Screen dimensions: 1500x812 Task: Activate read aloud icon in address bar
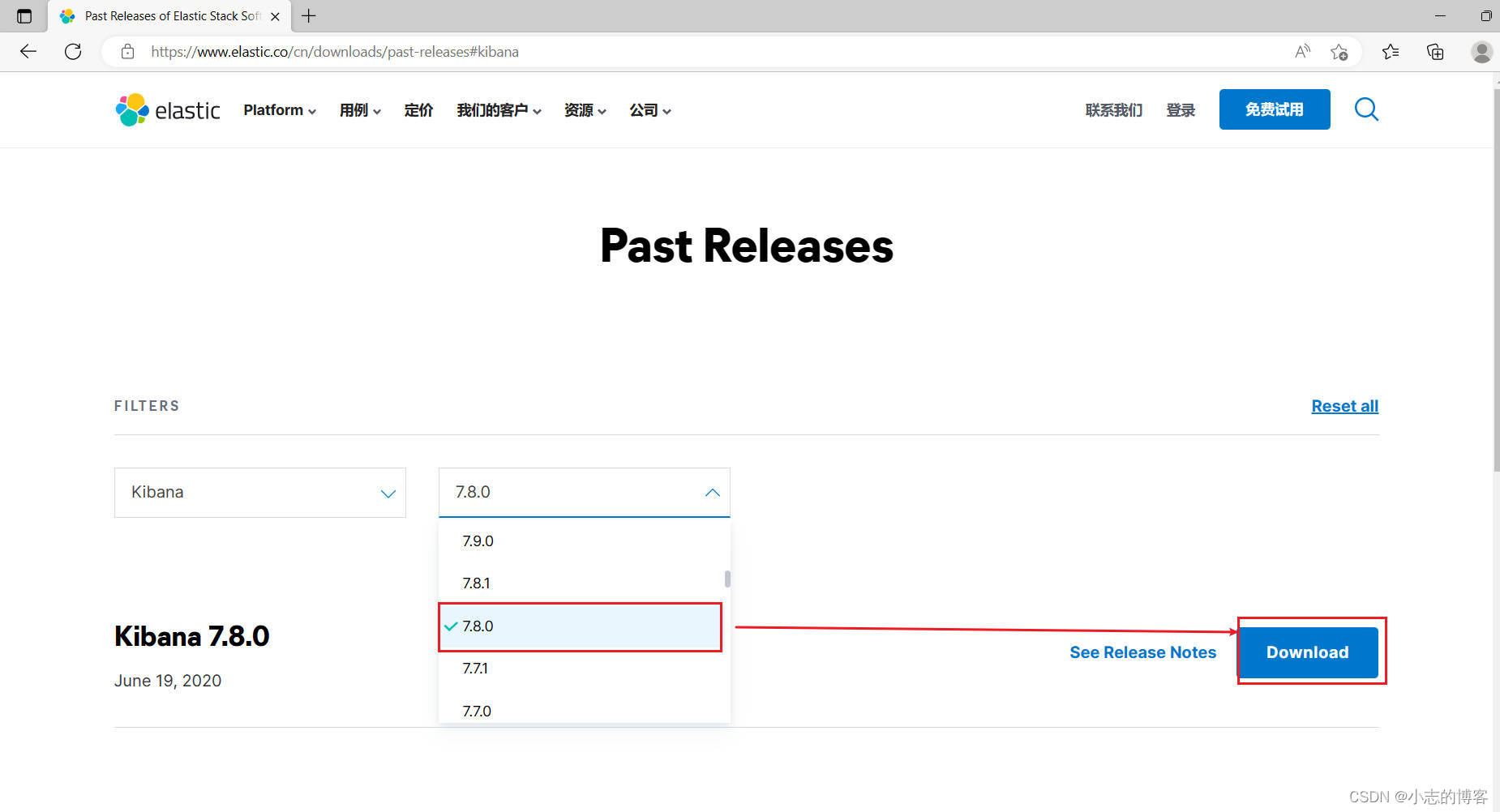point(1302,52)
